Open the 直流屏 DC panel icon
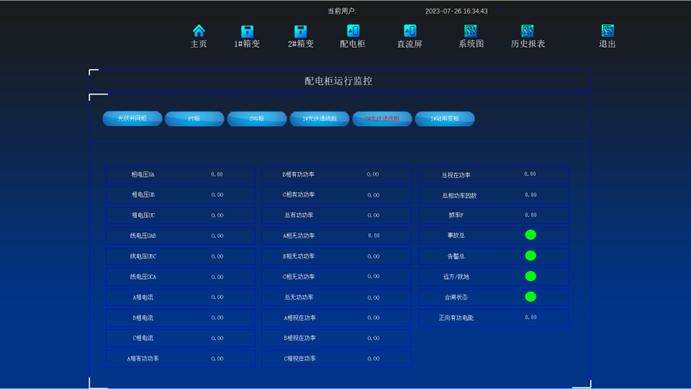This screenshot has width=691, height=389. 410,30
